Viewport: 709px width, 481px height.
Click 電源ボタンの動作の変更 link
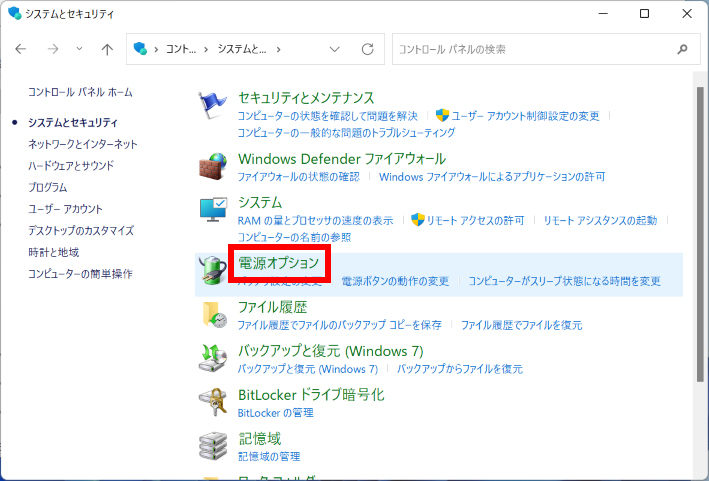[x=395, y=281]
